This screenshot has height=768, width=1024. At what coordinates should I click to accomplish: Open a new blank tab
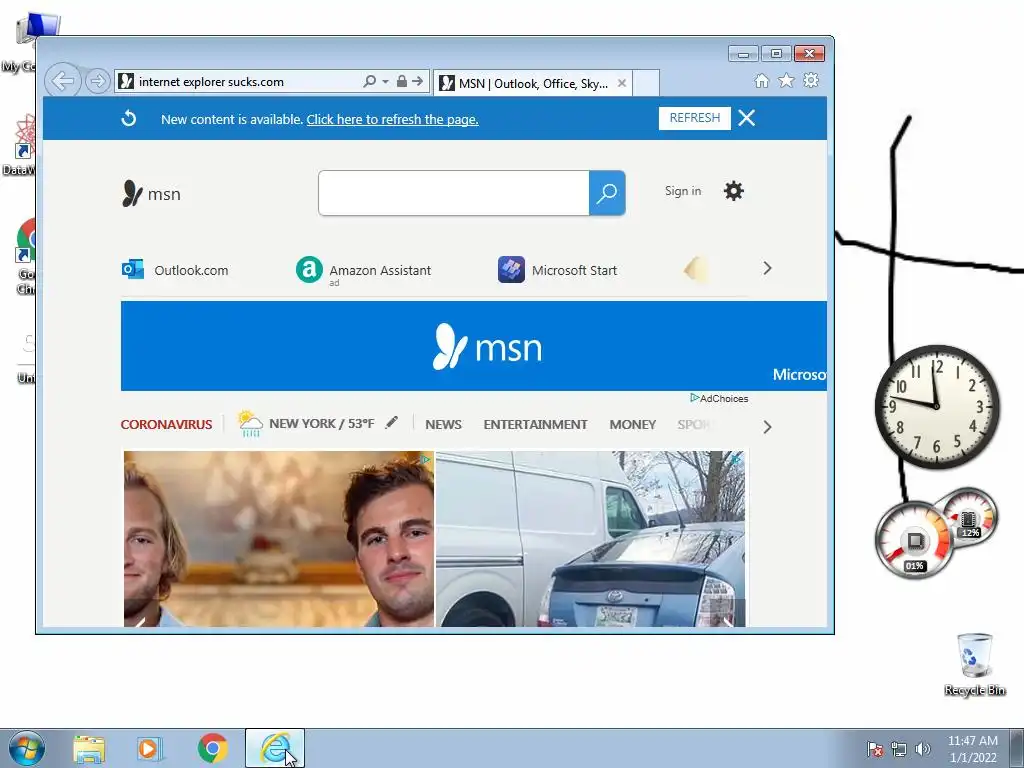coord(646,83)
